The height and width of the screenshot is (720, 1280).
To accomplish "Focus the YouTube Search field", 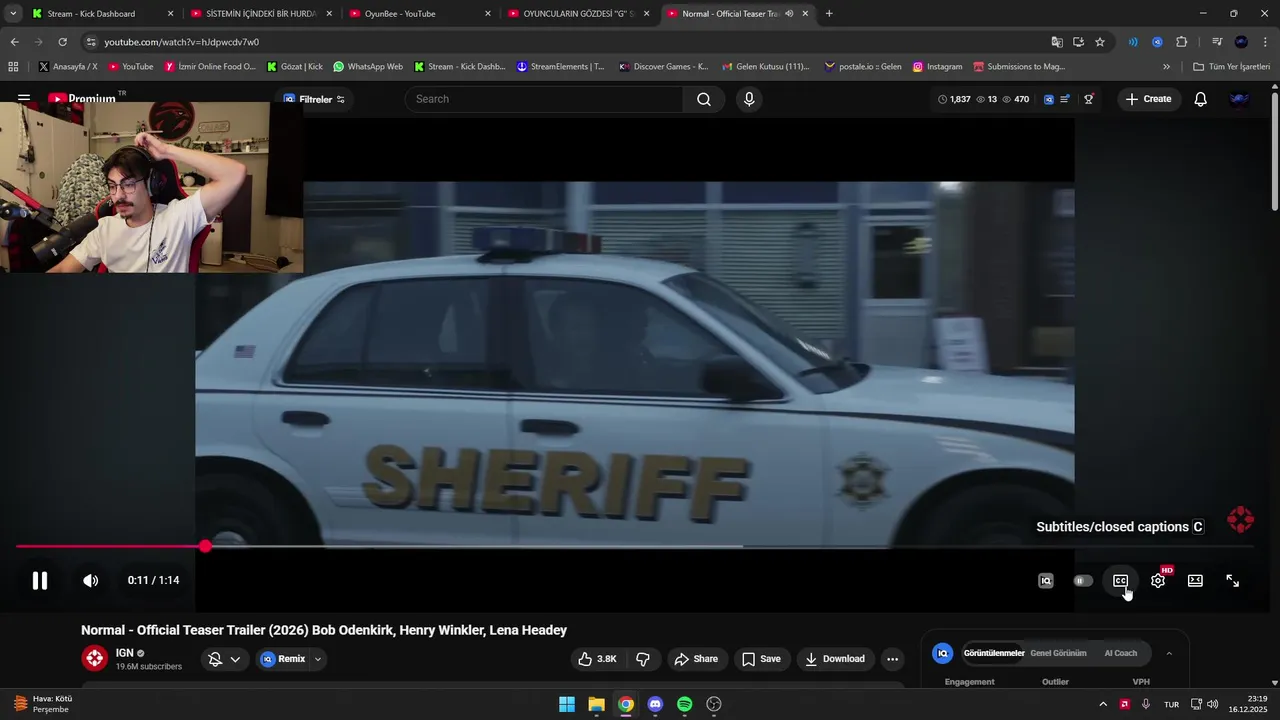I will click(545, 99).
